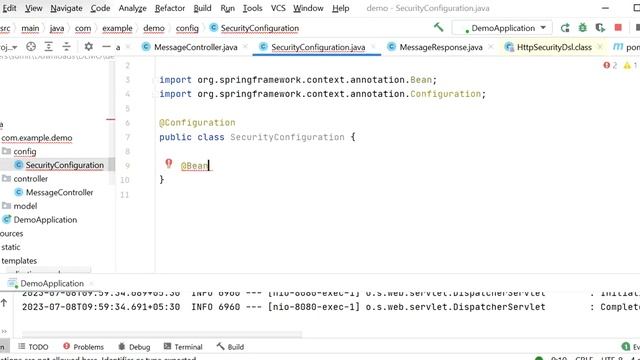Open the Navigate menu
Viewport: 640px width, 360px height.
click(66, 8)
